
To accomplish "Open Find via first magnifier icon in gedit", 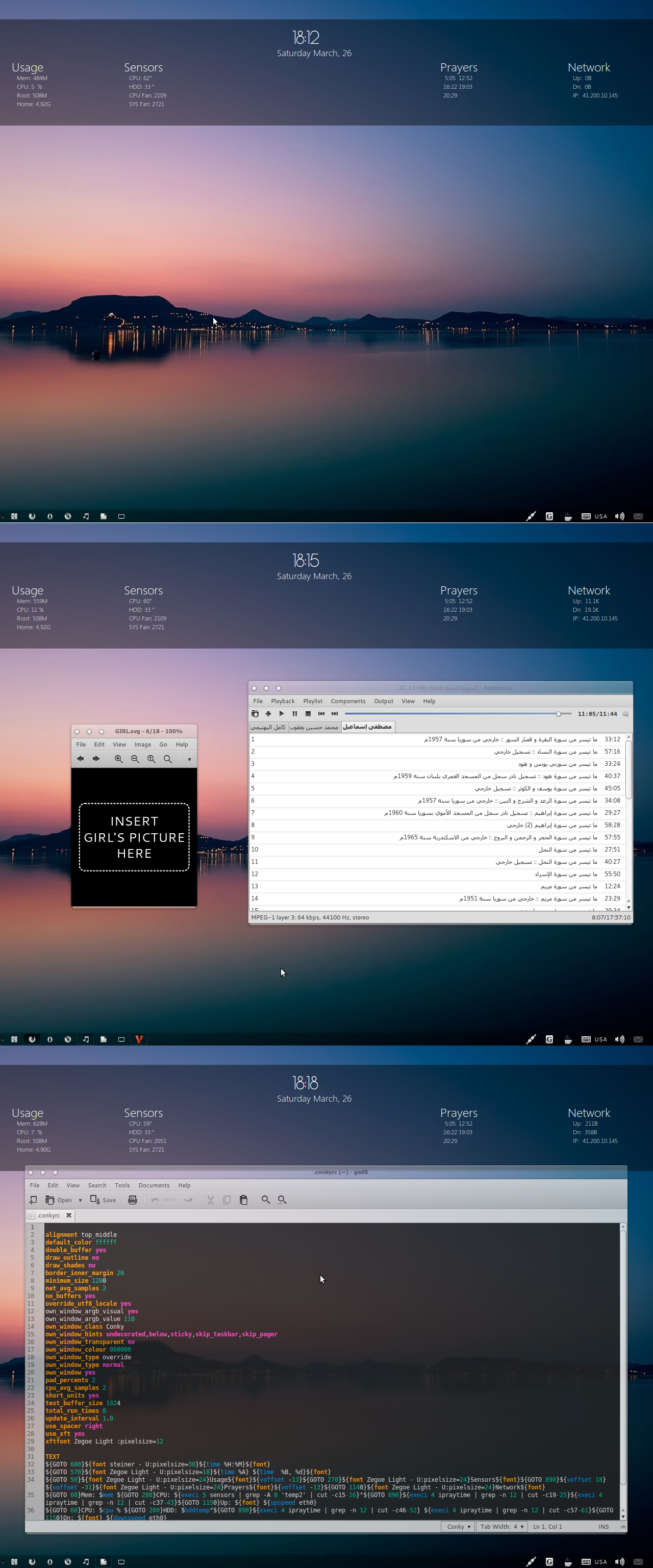I will (266, 1200).
